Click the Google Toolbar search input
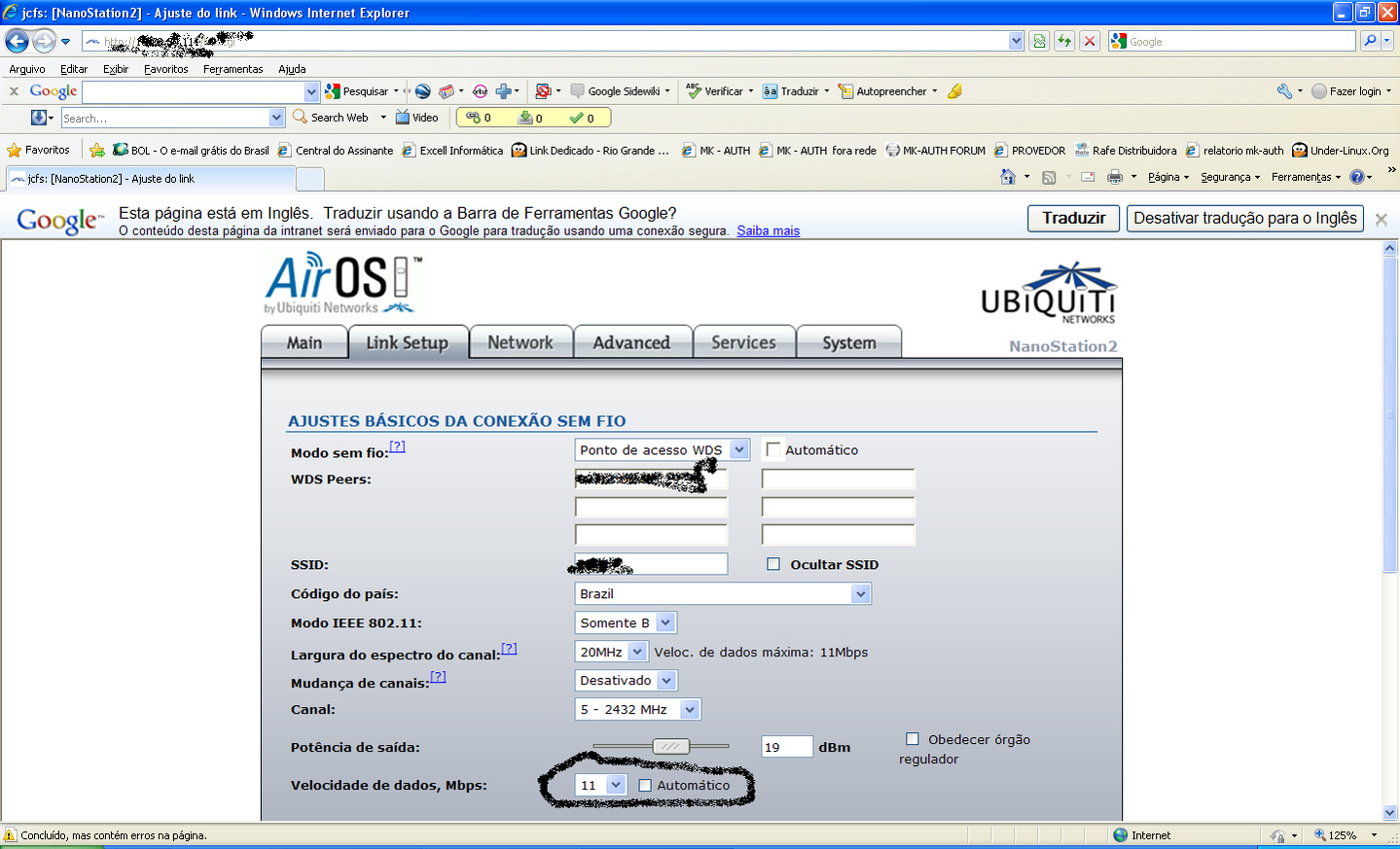 194,91
